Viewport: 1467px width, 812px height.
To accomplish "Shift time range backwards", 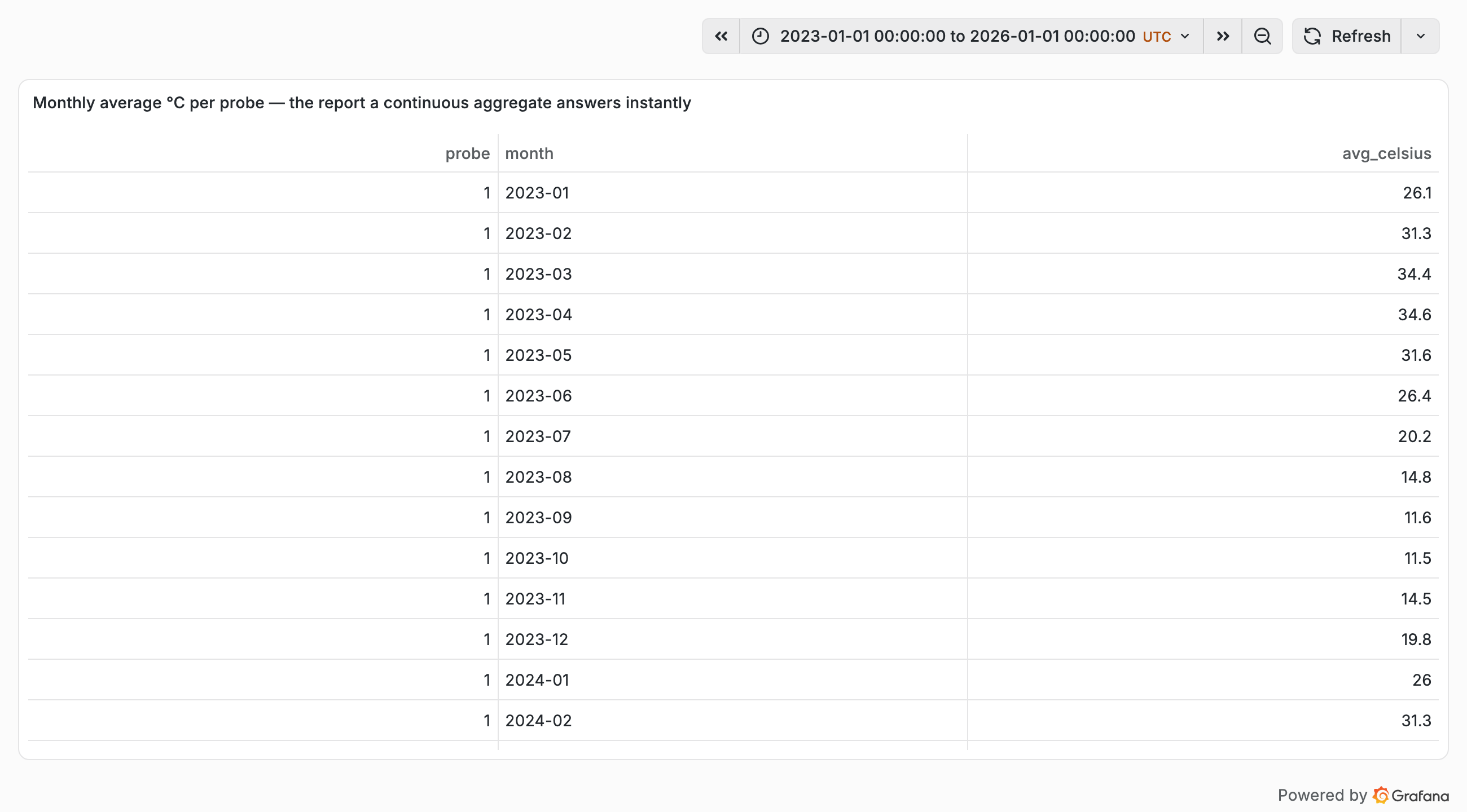I will point(721,37).
